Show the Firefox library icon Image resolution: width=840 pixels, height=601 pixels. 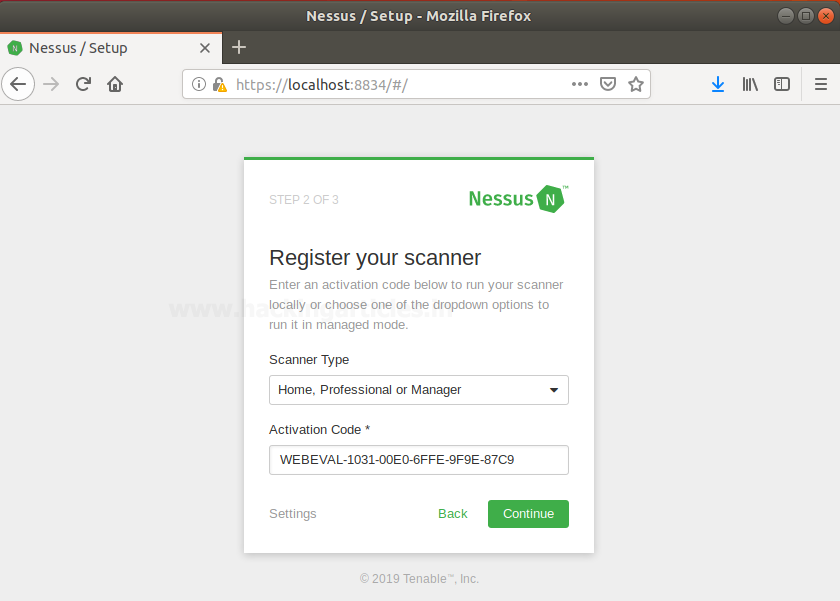750,84
